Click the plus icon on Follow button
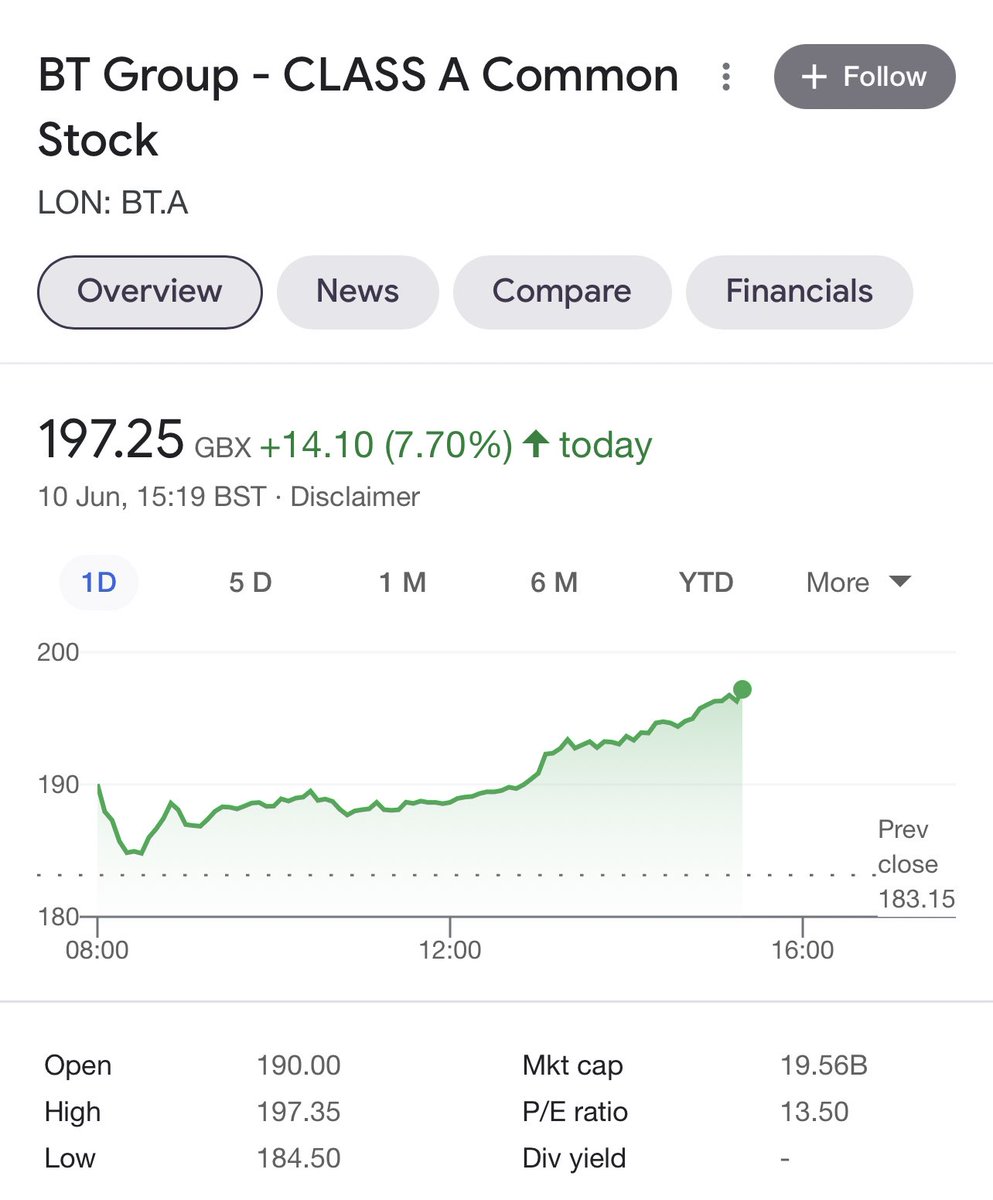 (x=814, y=77)
